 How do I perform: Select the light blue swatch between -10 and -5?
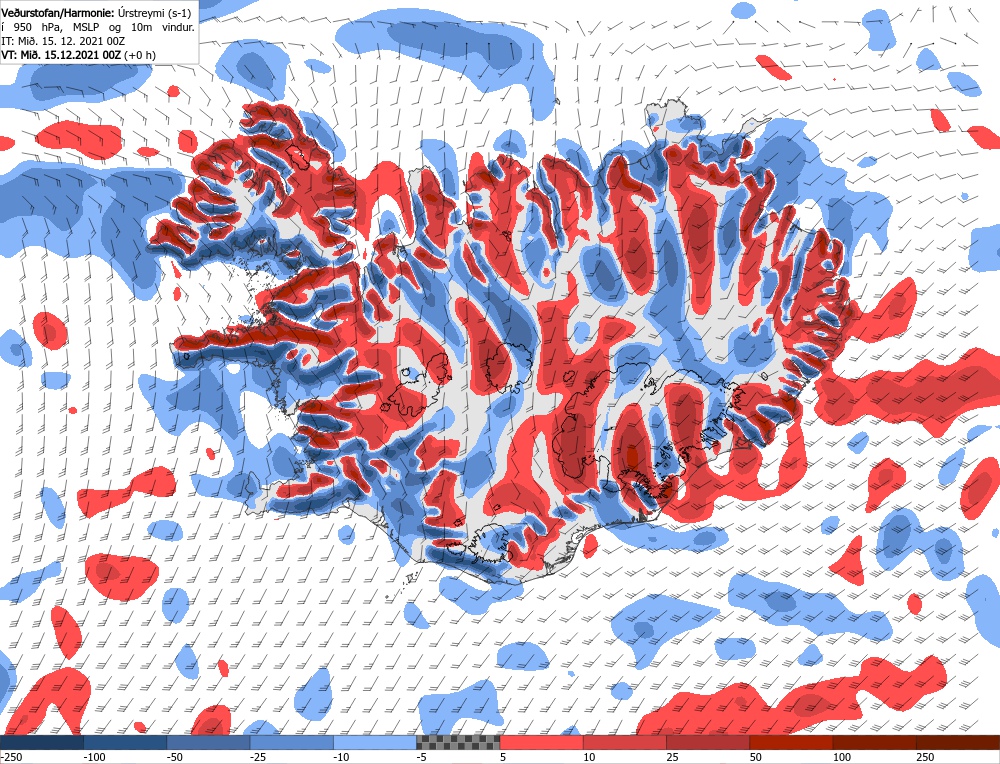point(375,742)
